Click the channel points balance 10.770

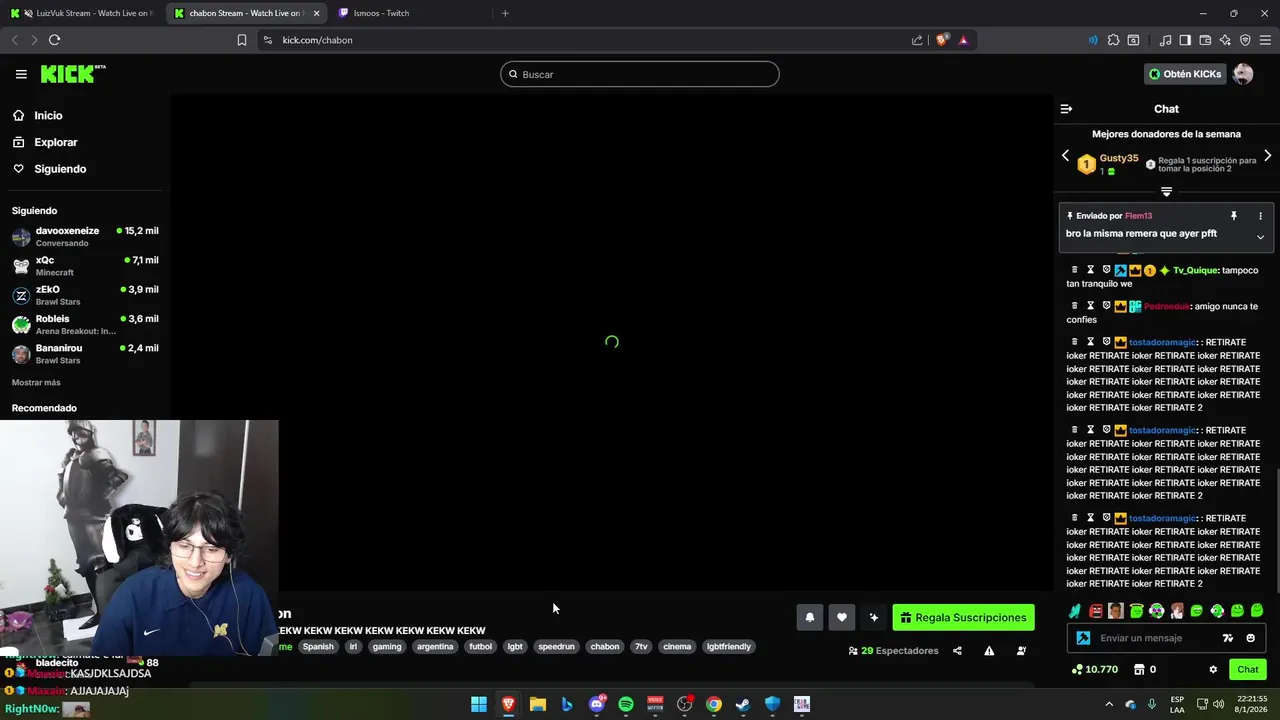(1094, 670)
